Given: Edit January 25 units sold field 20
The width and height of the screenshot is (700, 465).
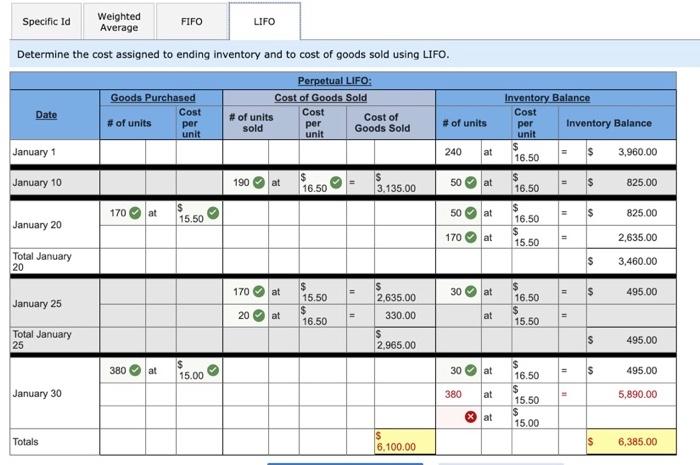Looking at the screenshot, I should click(x=246, y=316).
